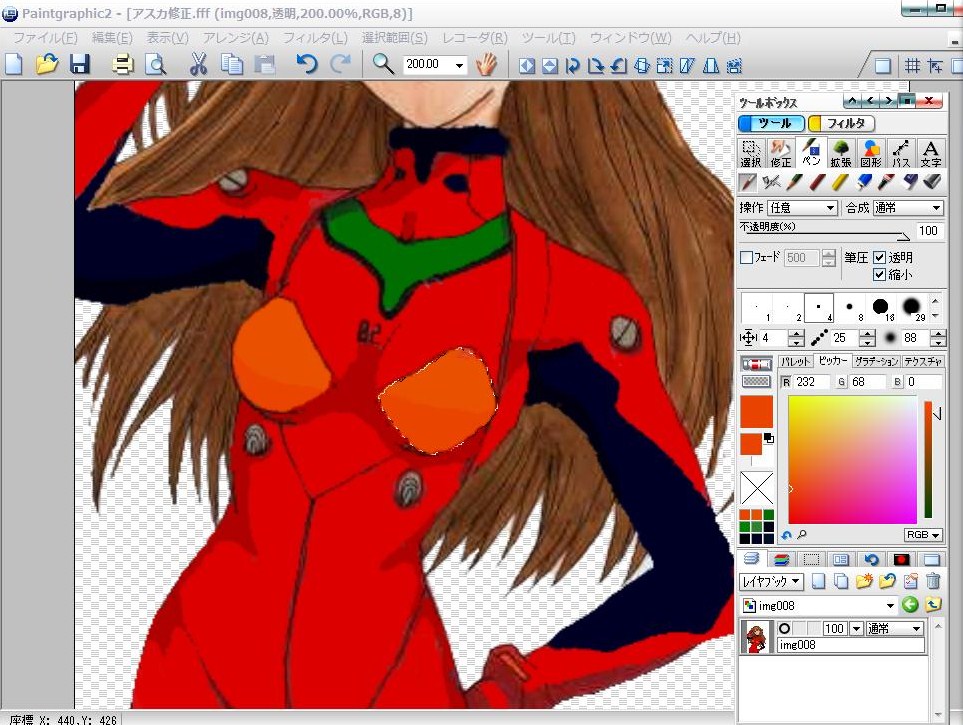Screen dimensions: 963x725
Task: Select the パス path tool group
Action: [901, 153]
